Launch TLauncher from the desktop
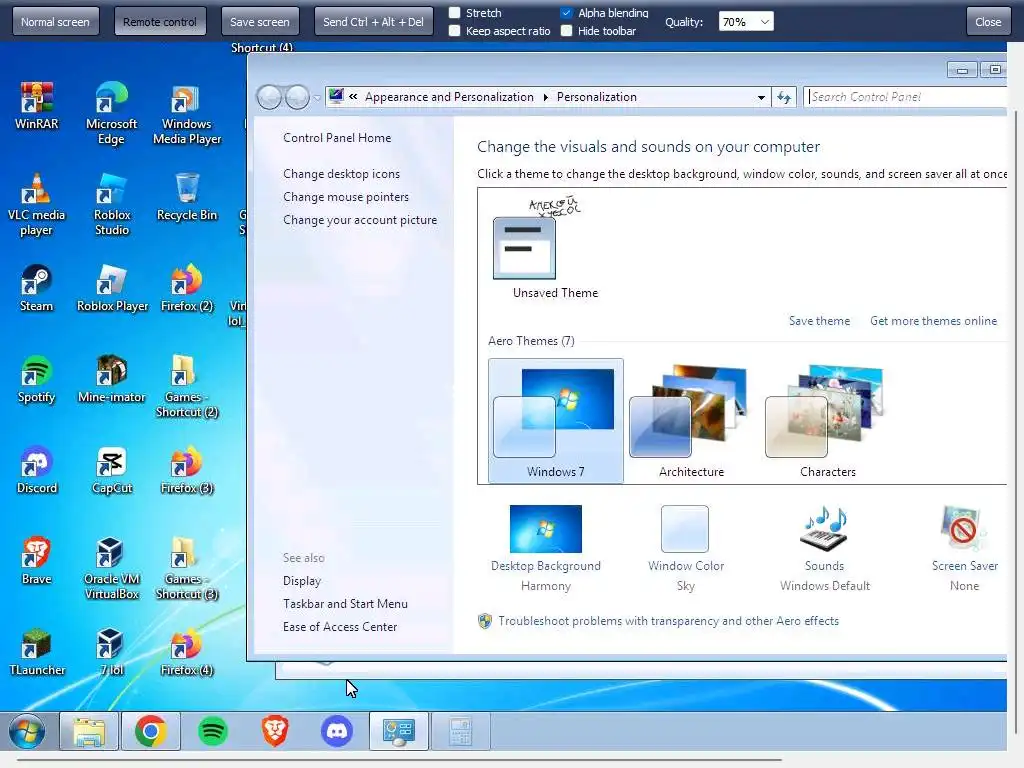1024x768 pixels. [x=37, y=652]
